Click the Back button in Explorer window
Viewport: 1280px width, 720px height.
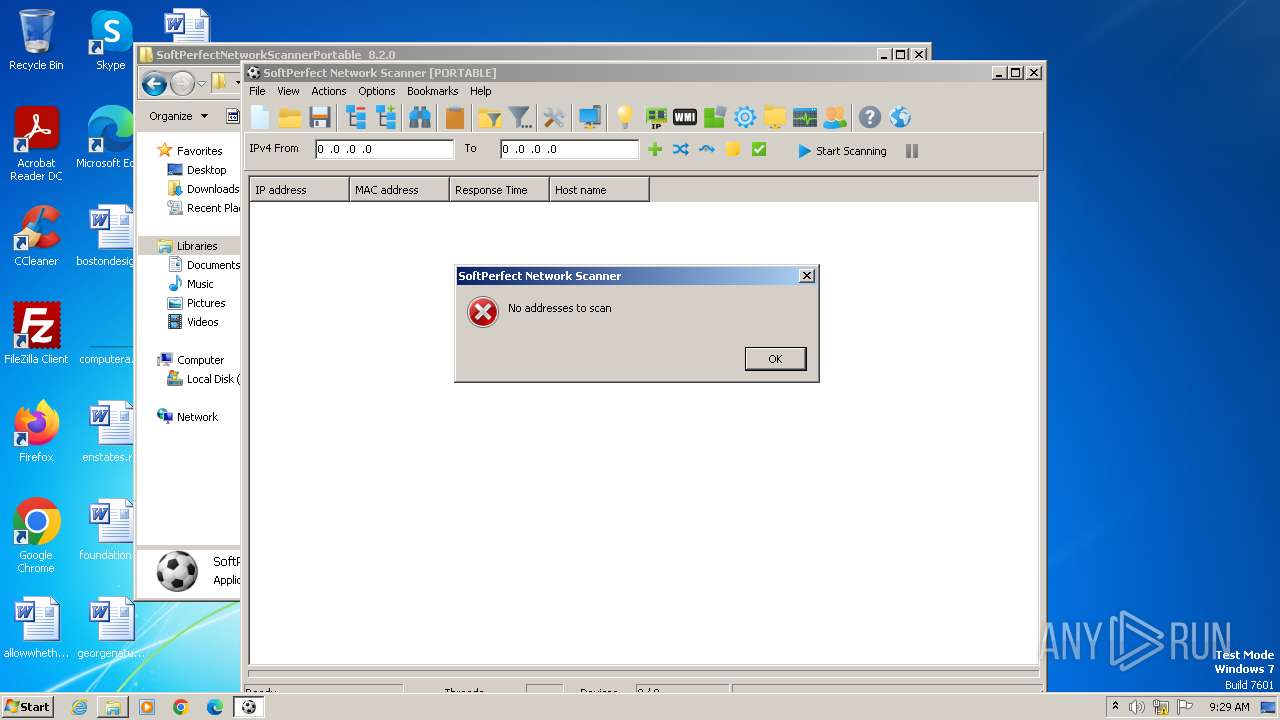click(x=154, y=84)
